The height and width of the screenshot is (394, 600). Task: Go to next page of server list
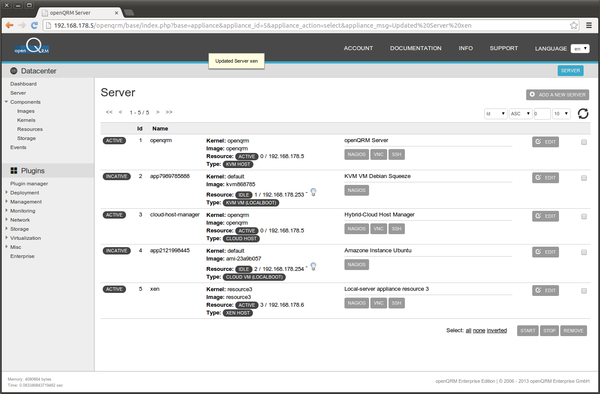[158, 112]
